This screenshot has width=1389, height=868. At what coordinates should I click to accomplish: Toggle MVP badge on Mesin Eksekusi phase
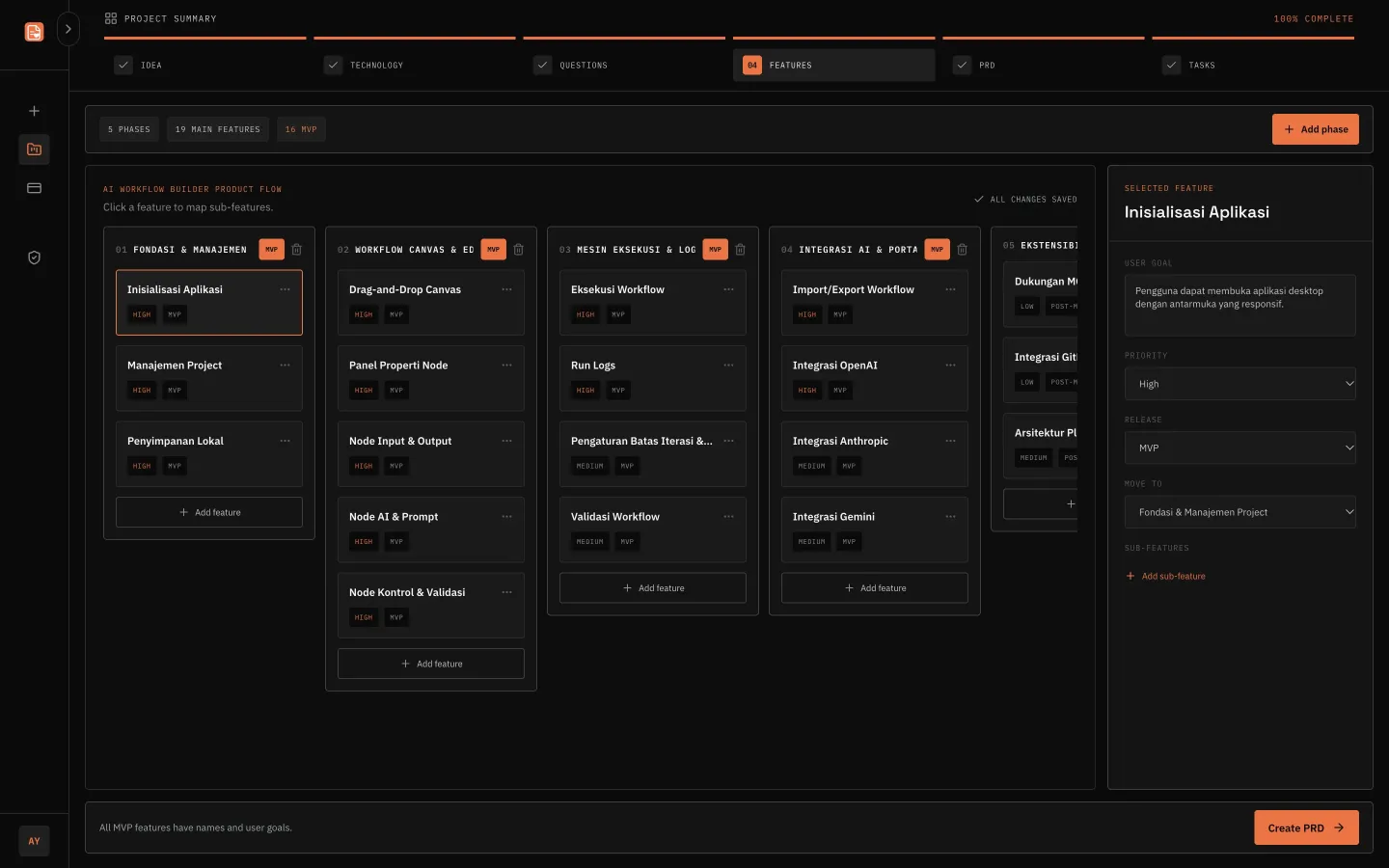click(x=715, y=249)
